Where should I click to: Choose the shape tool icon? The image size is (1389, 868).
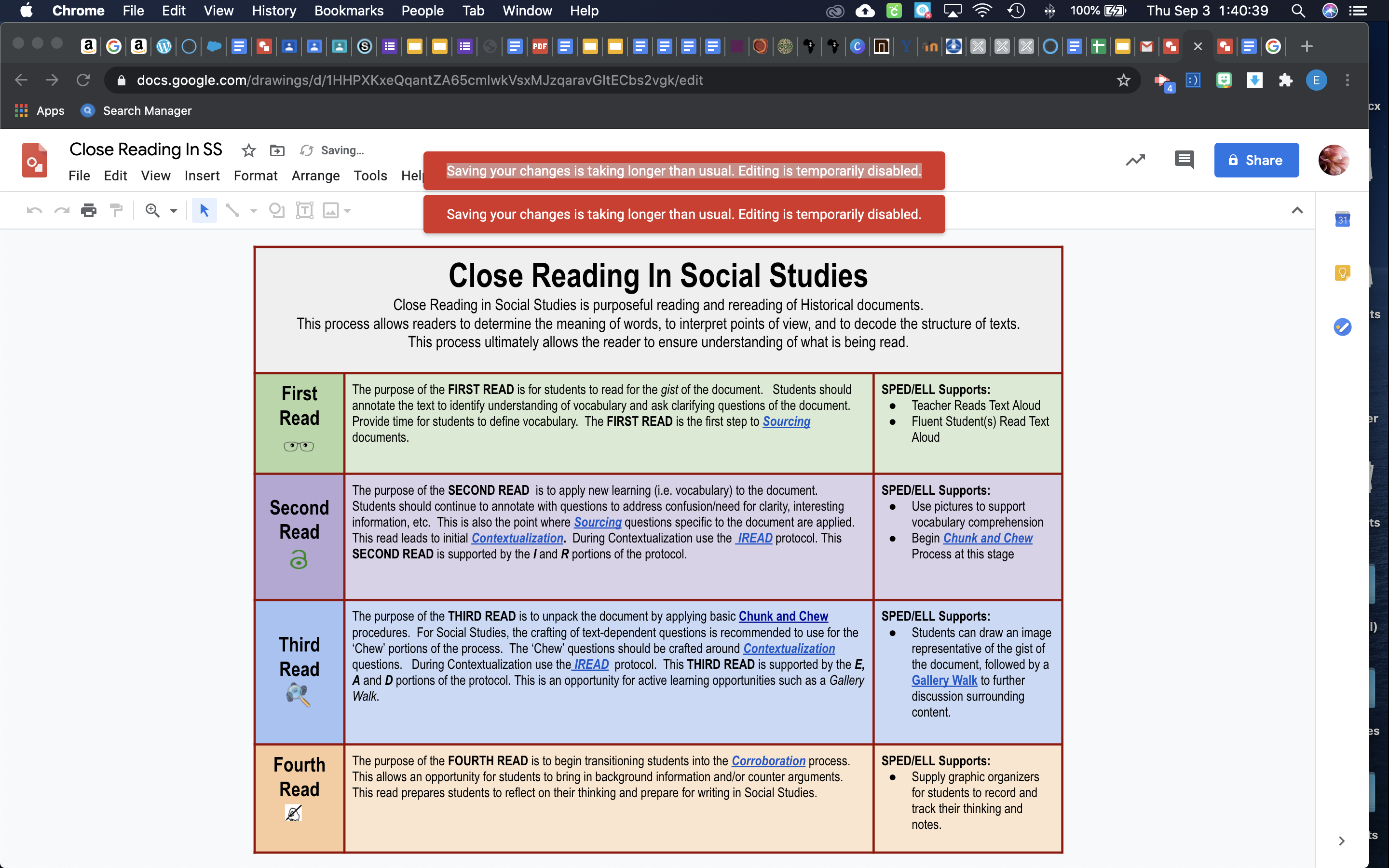(277, 211)
